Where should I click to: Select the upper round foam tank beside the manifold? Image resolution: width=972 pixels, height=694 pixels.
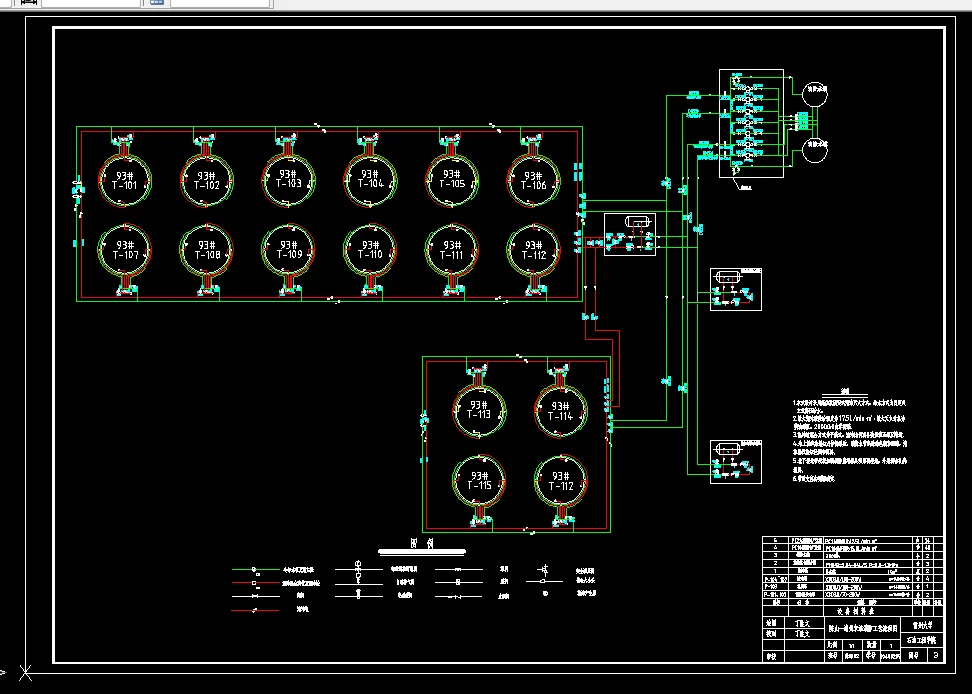(815, 94)
